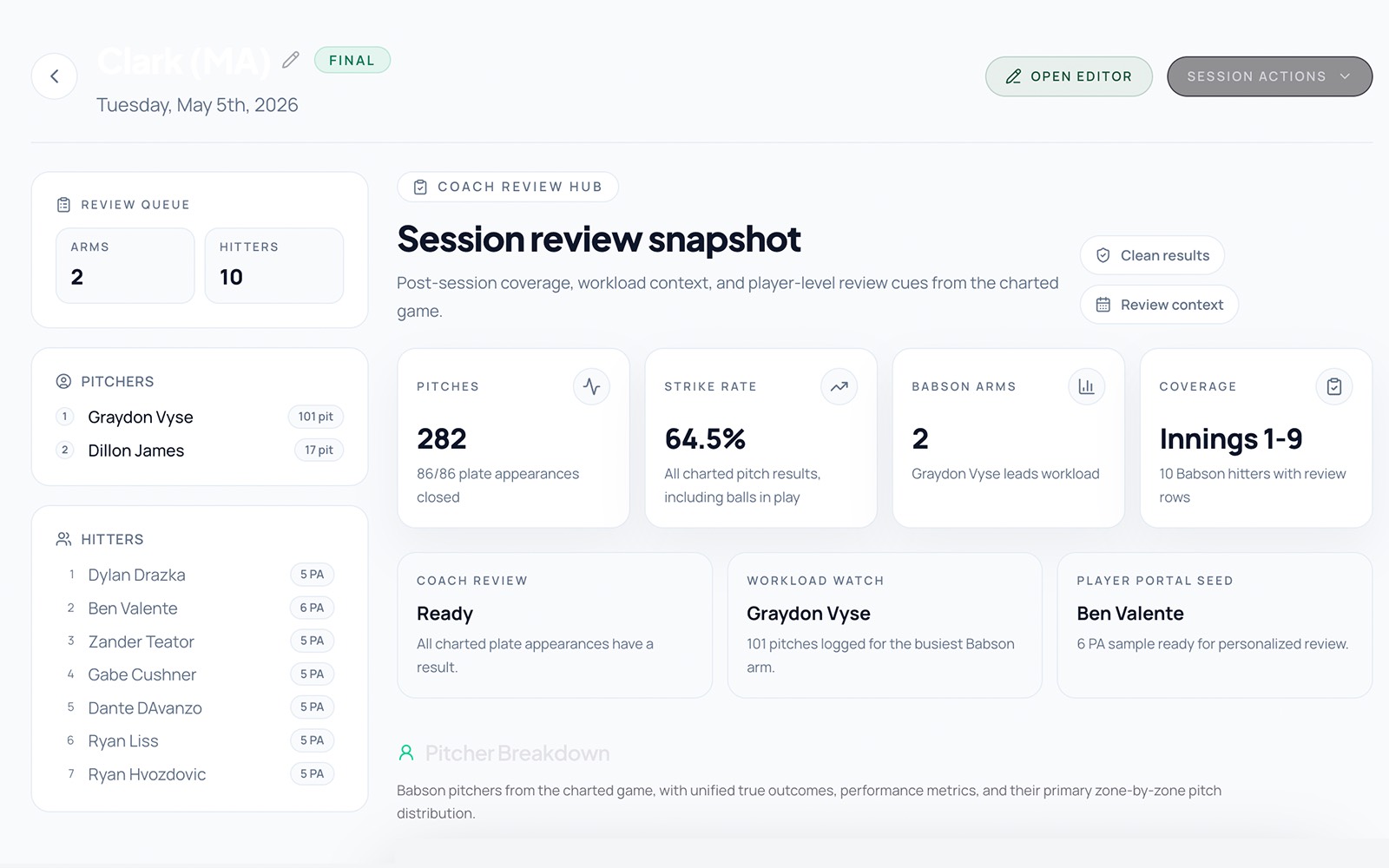Image resolution: width=1389 pixels, height=868 pixels.
Task: Select pitcher Graydon Vyse in sidebar list
Action: click(200, 417)
